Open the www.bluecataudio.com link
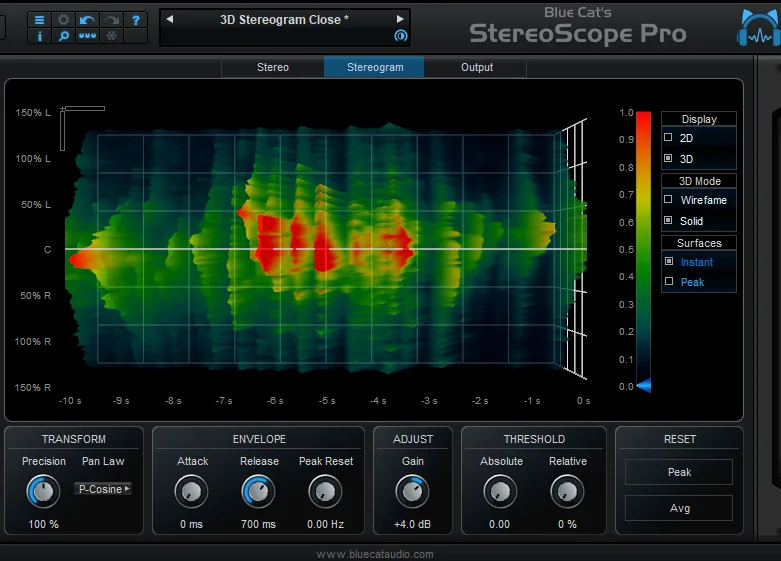Image resolution: width=781 pixels, height=561 pixels. coord(375,554)
